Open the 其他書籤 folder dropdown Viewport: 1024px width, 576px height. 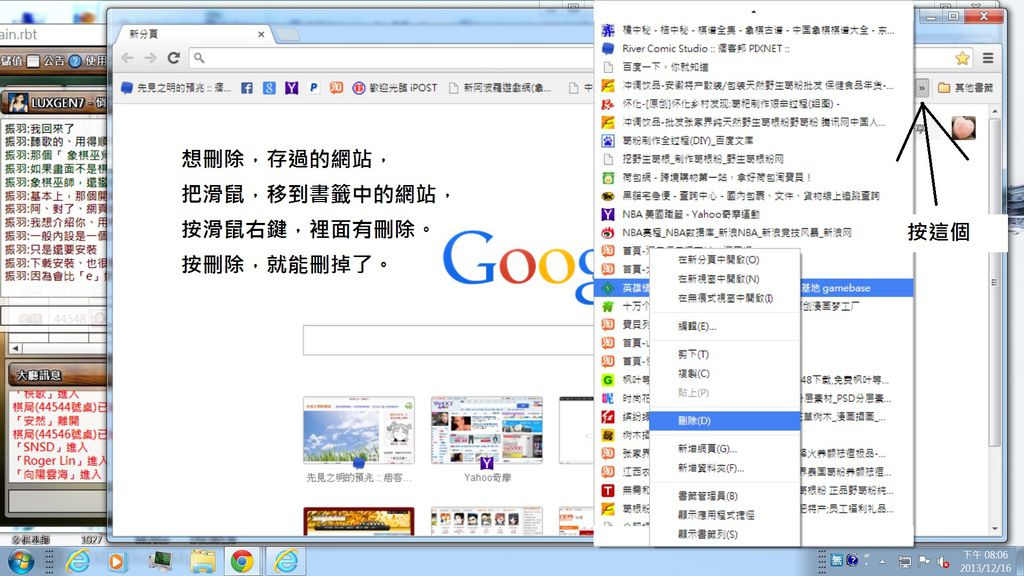click(x=965, y=88)
